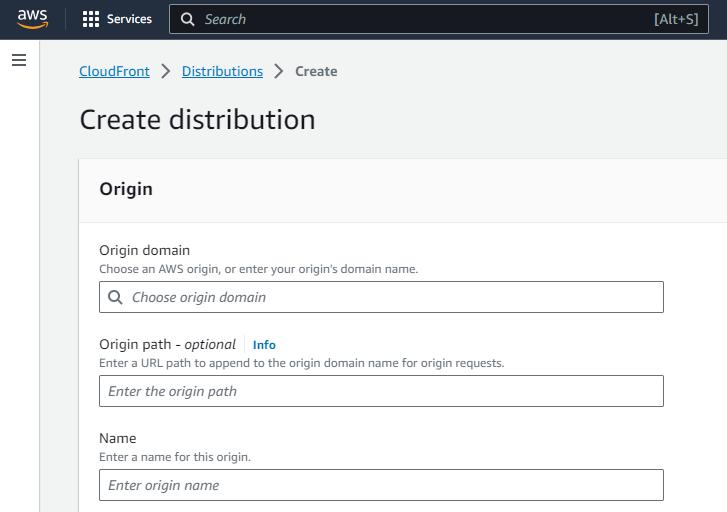Click the Create distribution heading
This screenshot has height=512, width=727.
[x=198, y=120]
